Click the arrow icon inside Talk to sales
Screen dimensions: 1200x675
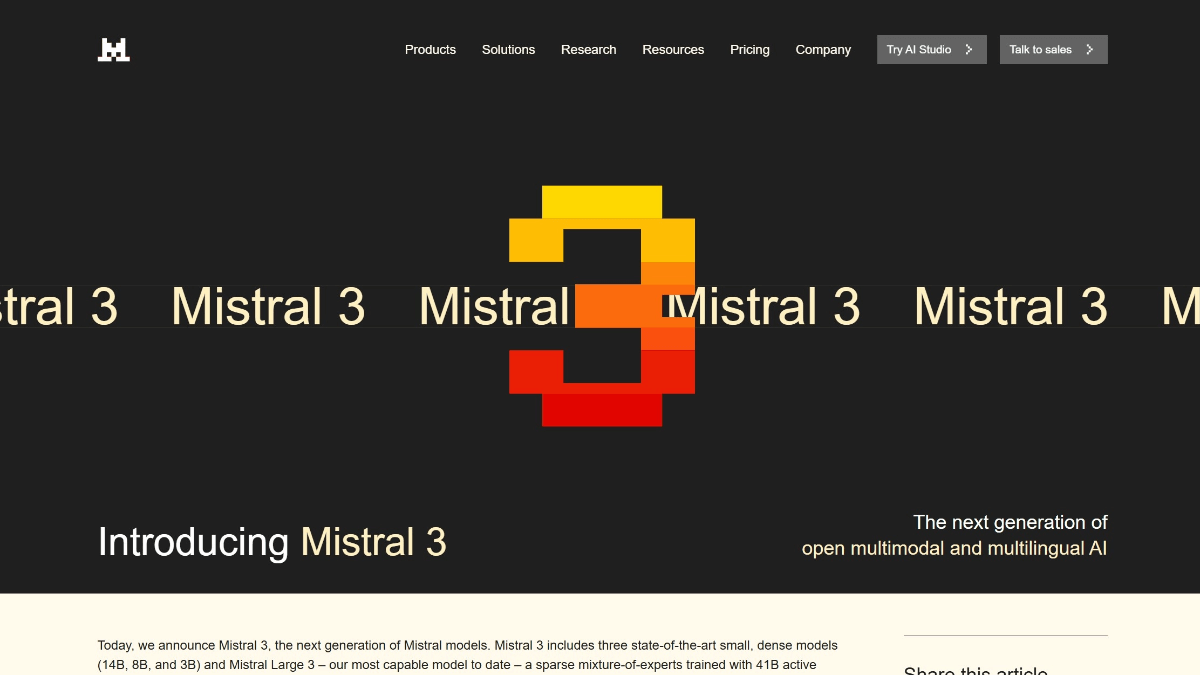click(x=1088, y=48)
